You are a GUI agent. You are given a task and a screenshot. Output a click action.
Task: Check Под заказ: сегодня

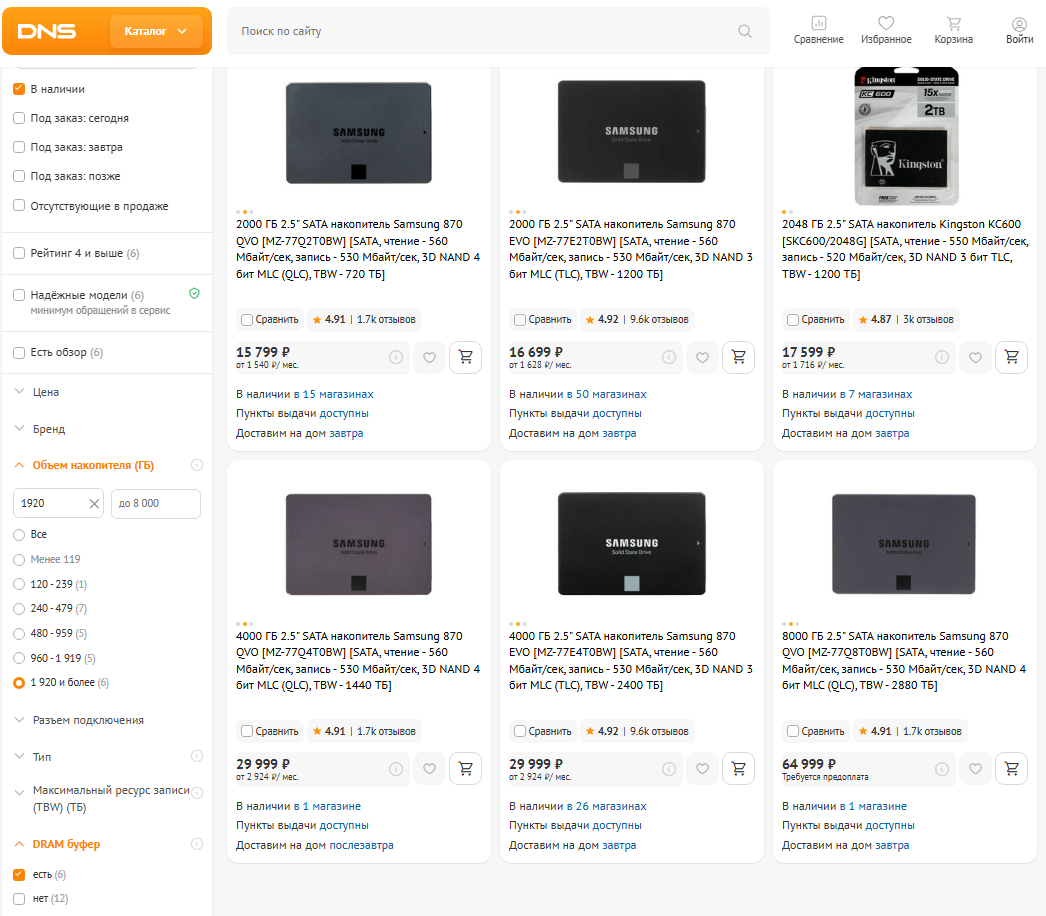tap(19, 118)
